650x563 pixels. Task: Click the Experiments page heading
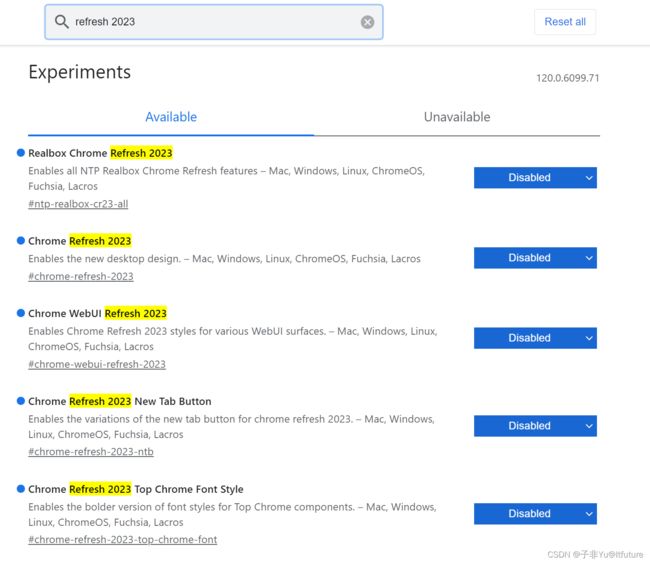(x=80, y=72)
